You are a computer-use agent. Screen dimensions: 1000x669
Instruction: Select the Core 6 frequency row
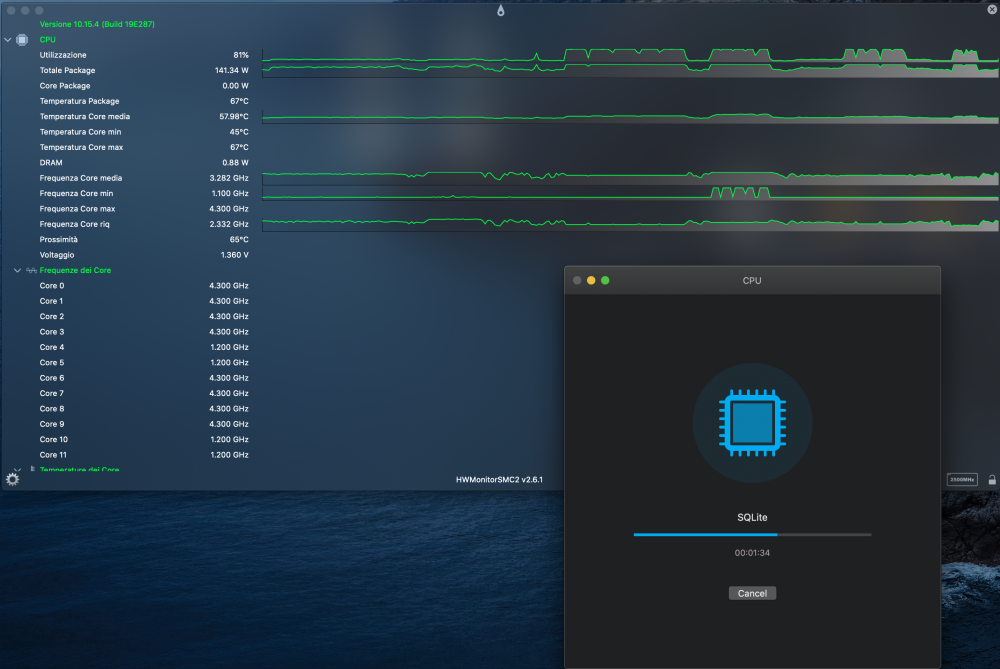(x=143, y=378)
